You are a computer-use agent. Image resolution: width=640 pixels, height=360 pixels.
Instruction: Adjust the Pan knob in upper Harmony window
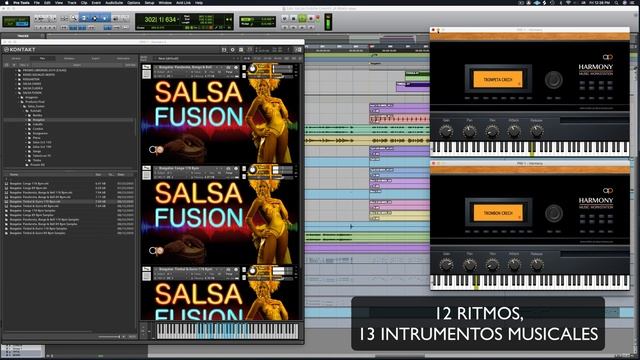(x=469, y=131)
